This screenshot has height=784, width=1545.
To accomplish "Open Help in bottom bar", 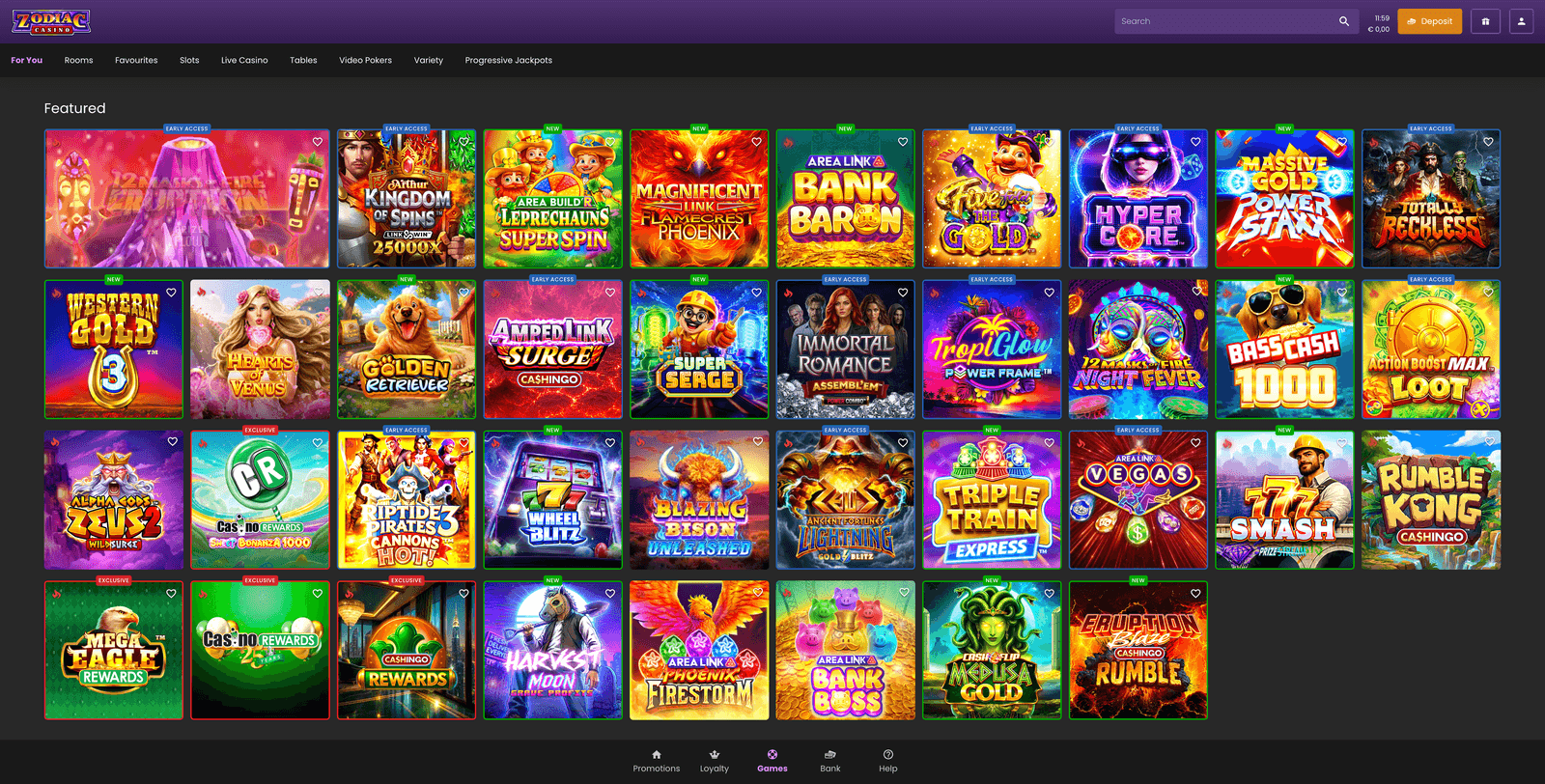I will pos(888,761).
